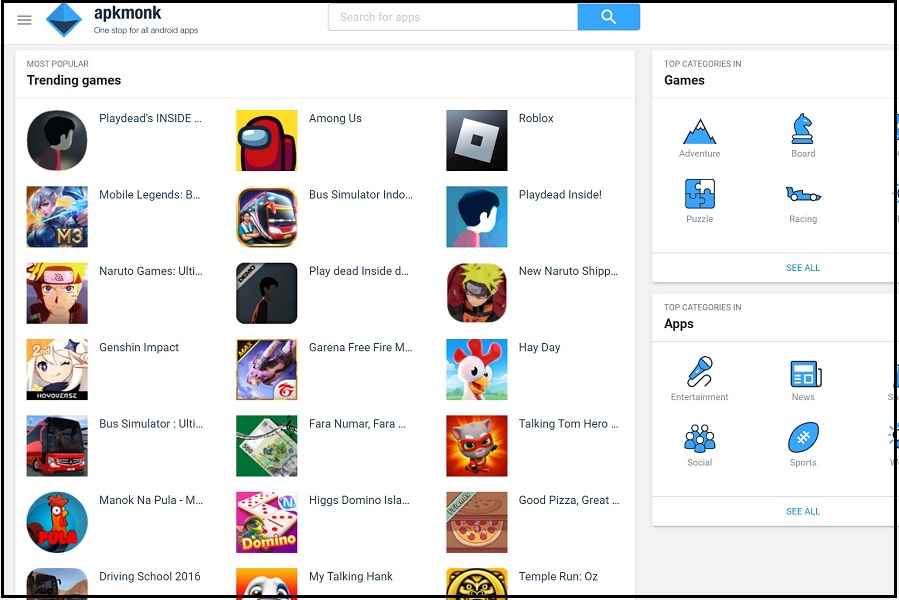Image resolution: width=899 pixels, height=600 pixels.
Task: Open the Manok Na Pula rooster icon
Action: coord(57,522)
